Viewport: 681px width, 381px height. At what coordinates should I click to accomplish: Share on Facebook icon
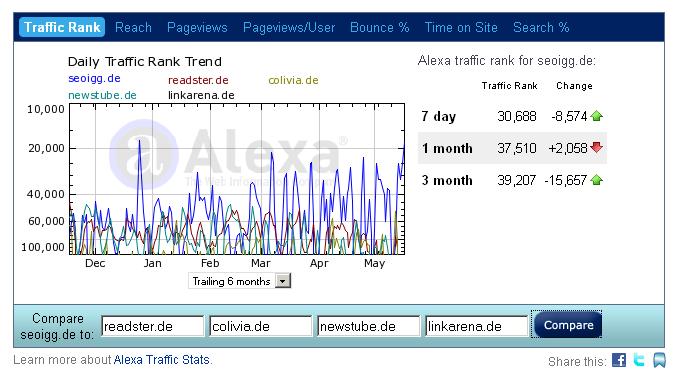619,360
